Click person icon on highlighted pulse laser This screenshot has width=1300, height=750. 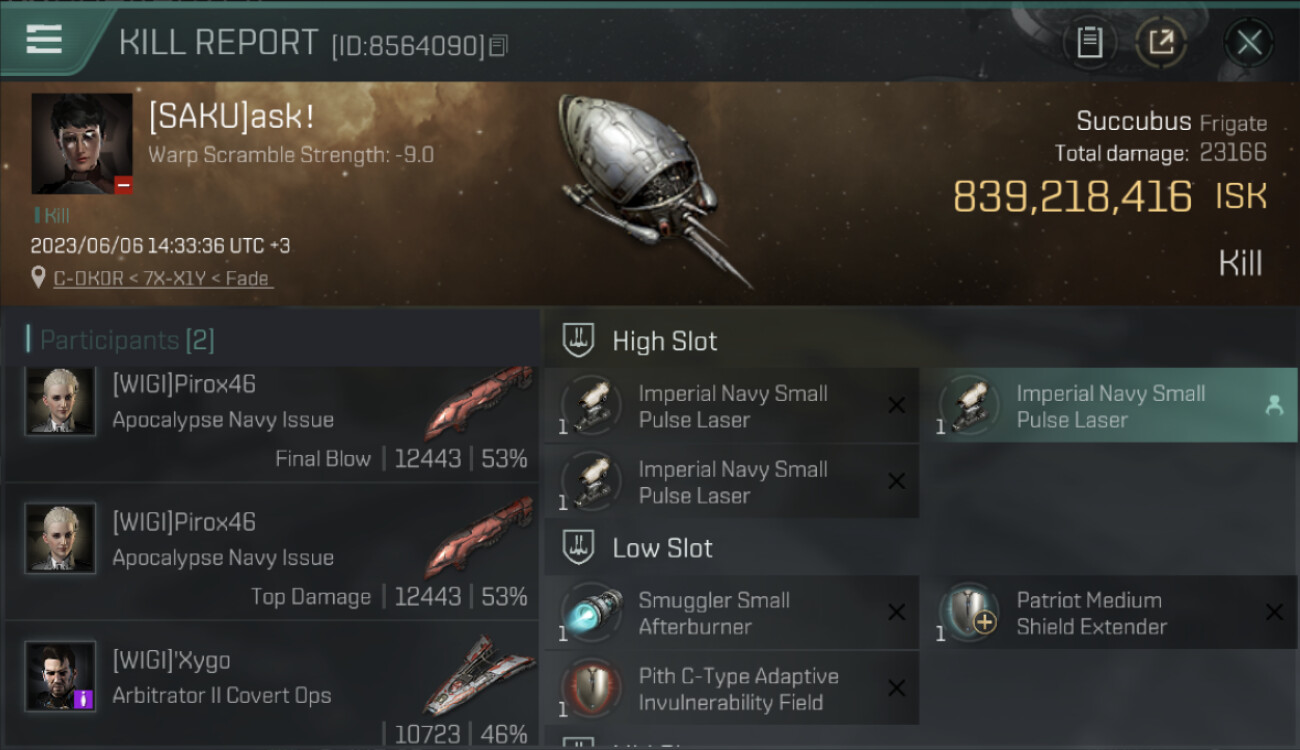(x=1273, y=406)
